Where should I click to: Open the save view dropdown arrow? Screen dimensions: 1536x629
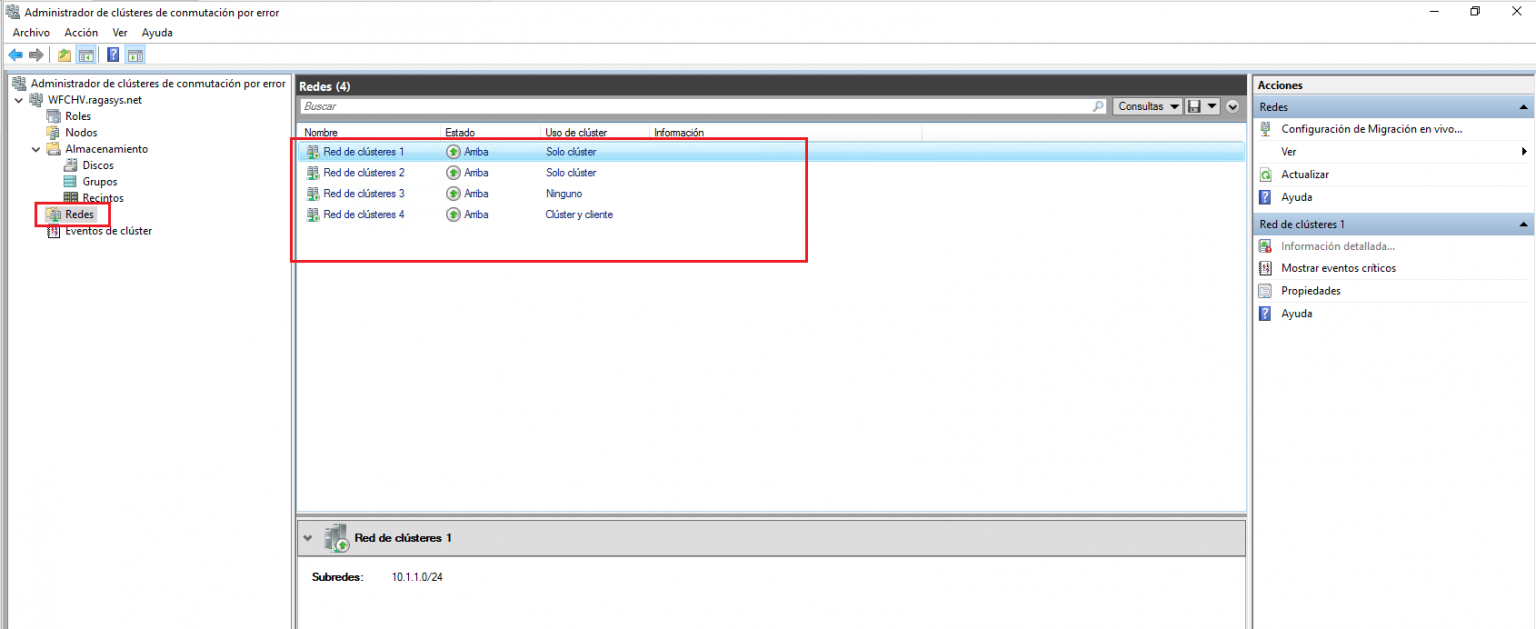point(1211,106)
